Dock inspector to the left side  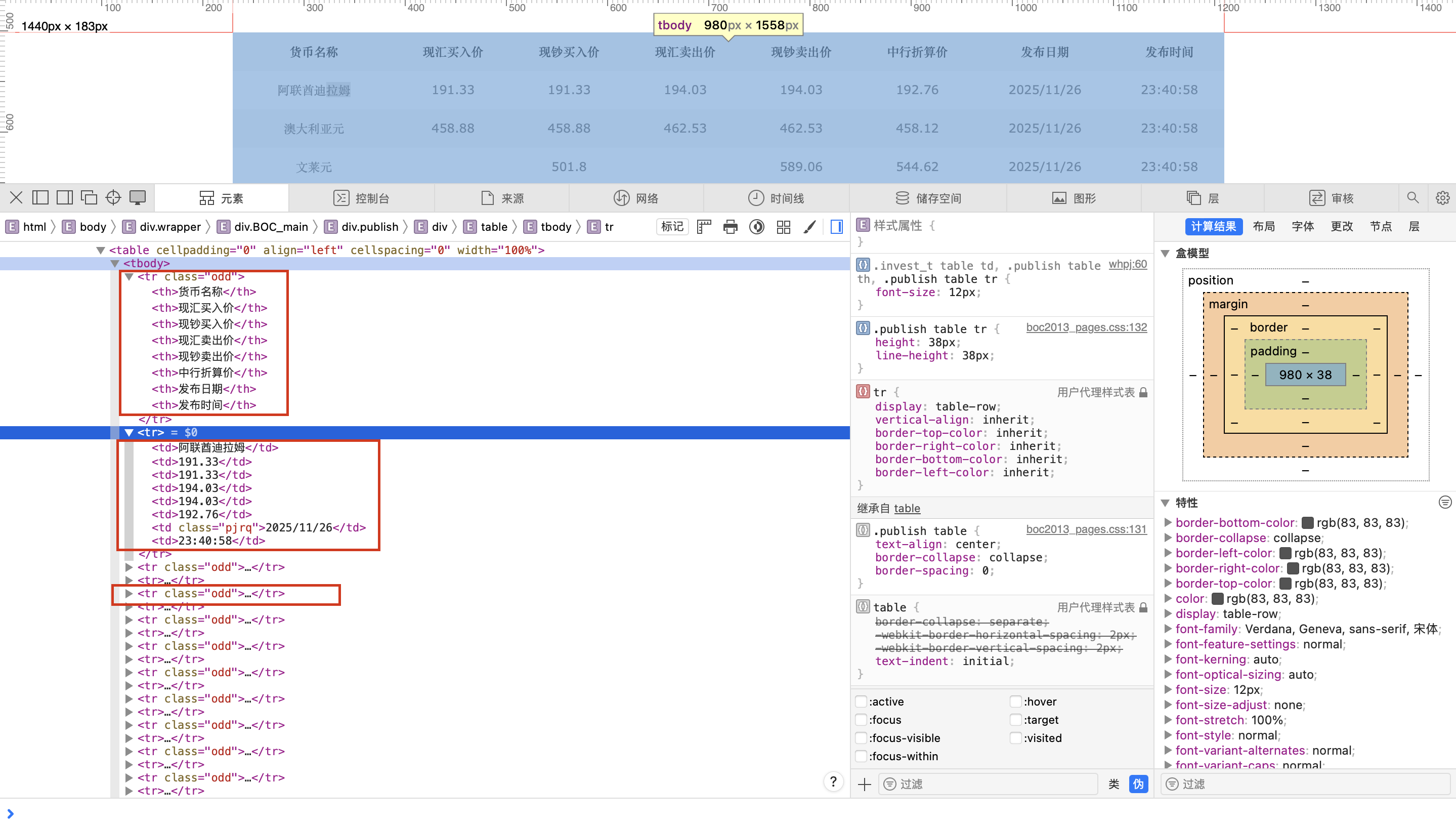tap(40, 198)
